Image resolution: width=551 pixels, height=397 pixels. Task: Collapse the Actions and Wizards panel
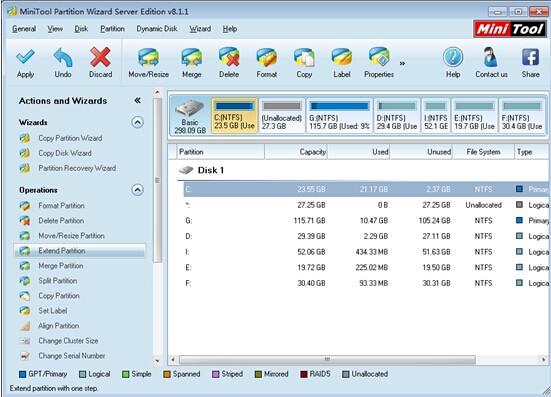tap(137, 101)
